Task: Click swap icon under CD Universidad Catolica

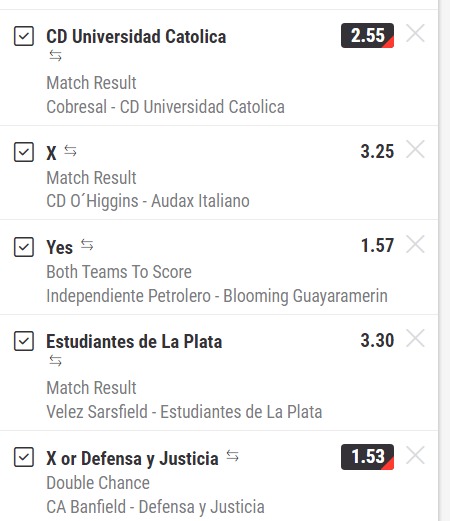Action: [55, 55]
